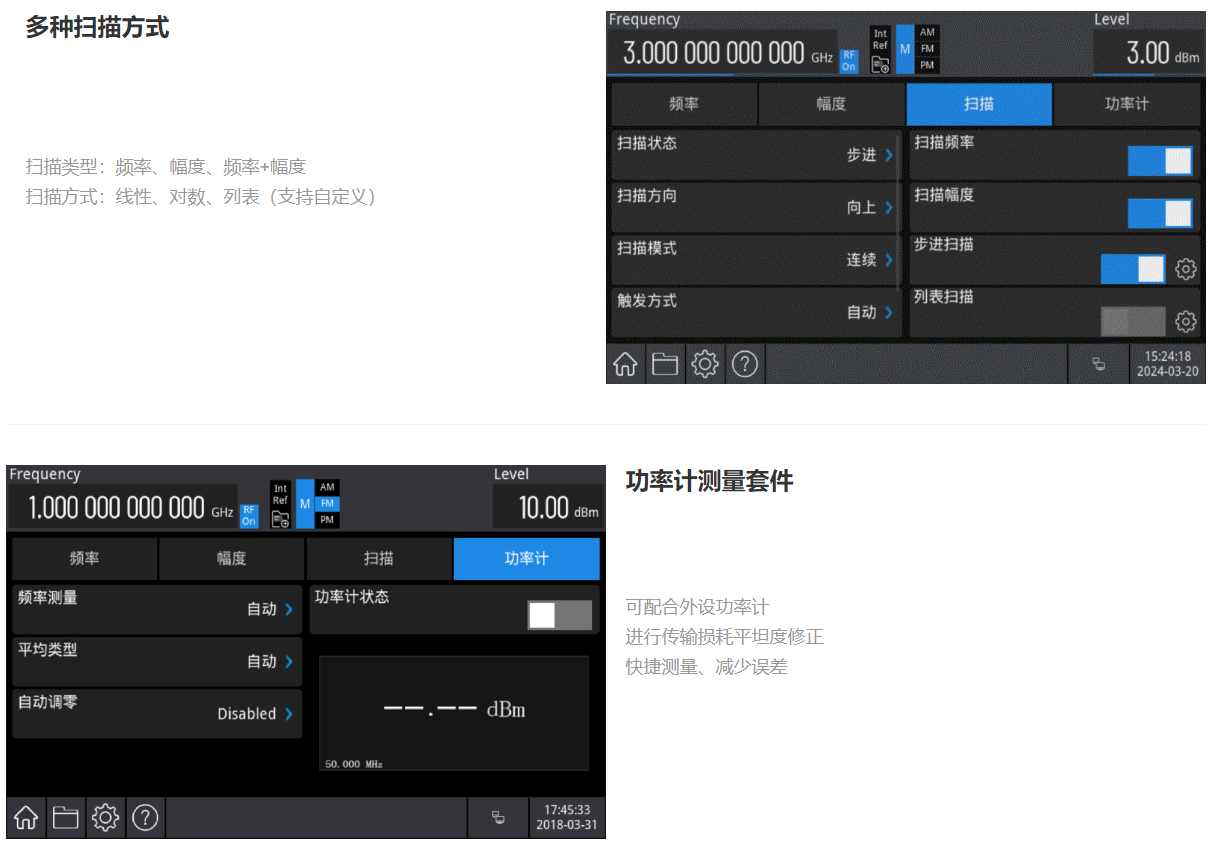Open gear settings for 列表扫描
1218x843 pixels.
1186,321
